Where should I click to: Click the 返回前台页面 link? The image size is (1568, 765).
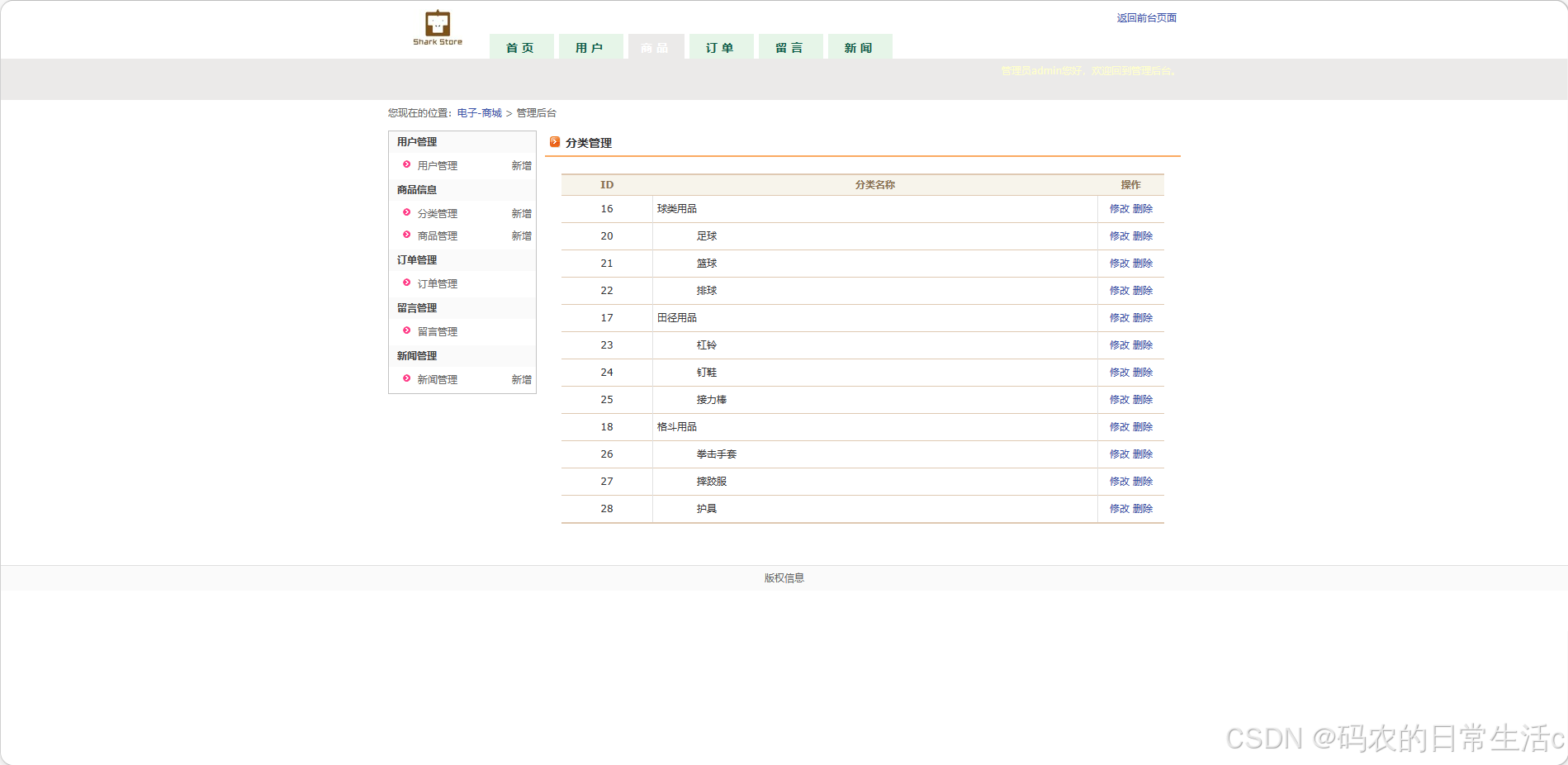[1148, 17]
